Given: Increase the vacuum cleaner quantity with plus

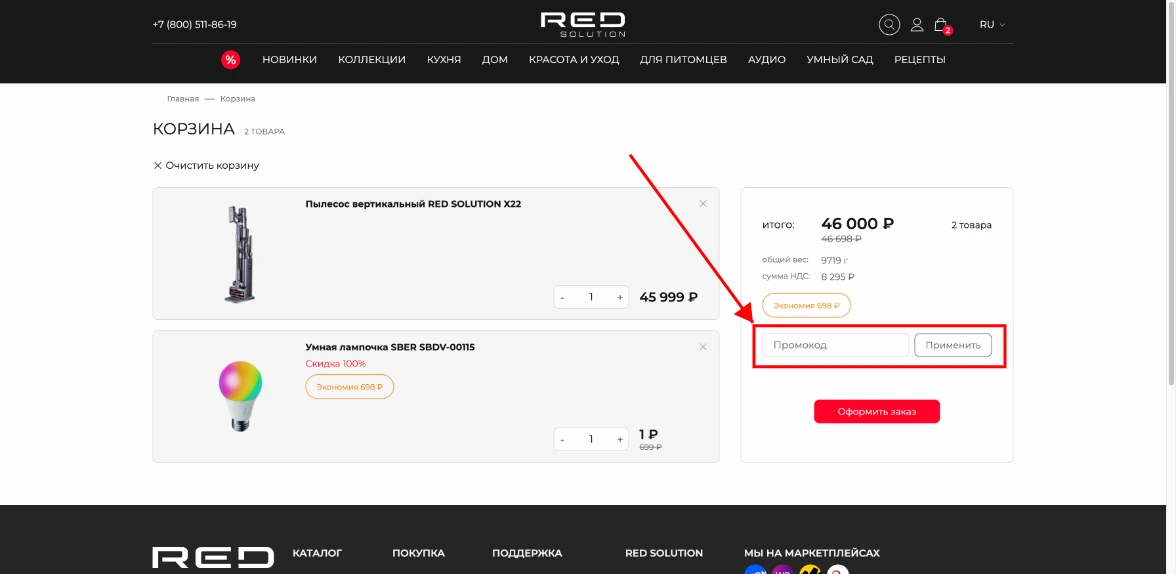Looking at the screenshot, I should point(620,297).
